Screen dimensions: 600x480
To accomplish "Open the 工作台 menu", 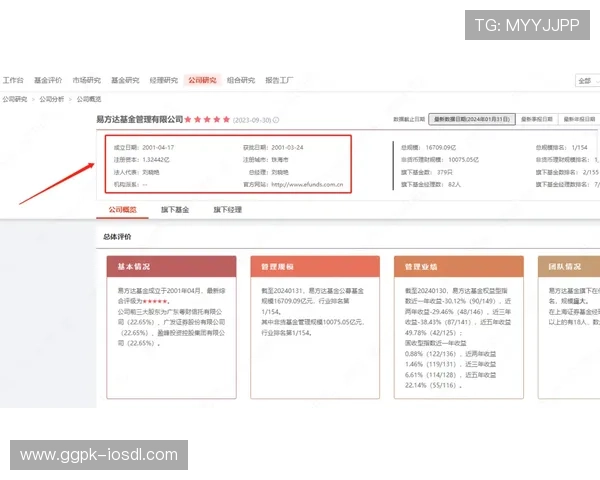I will pos(13,80).
